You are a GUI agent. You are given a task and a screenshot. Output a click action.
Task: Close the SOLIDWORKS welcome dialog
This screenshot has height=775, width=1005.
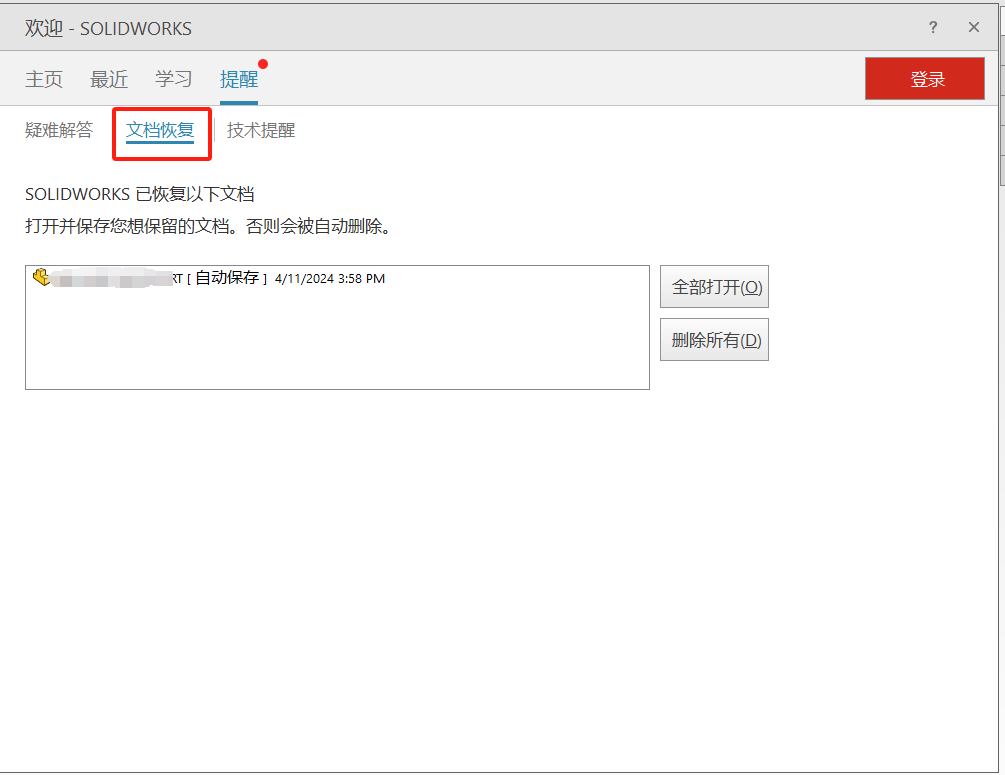point(974,28)
